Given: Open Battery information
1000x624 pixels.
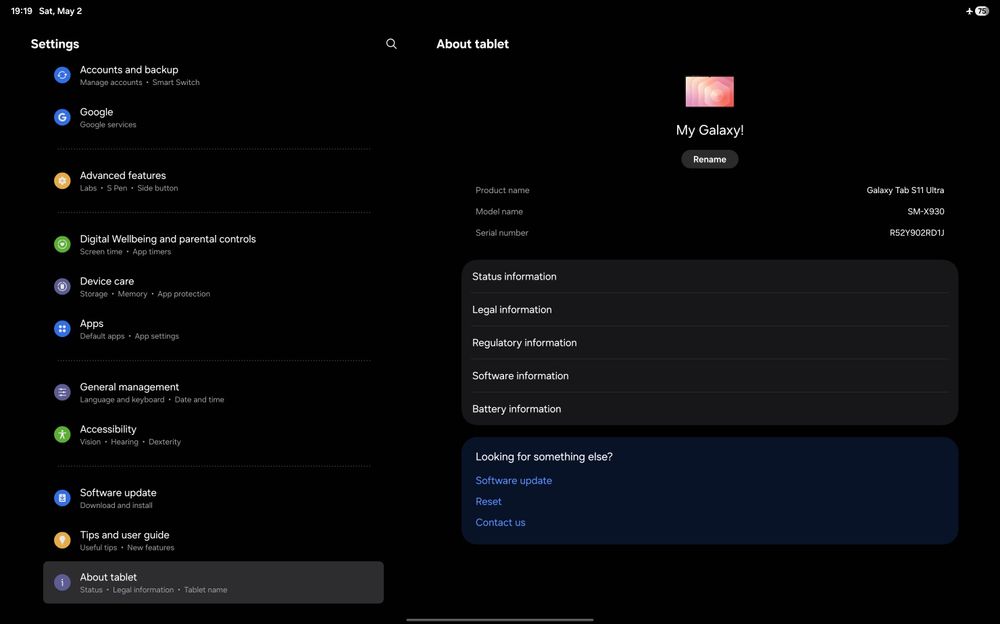Looking at the screenshot, I should point(709,409).
